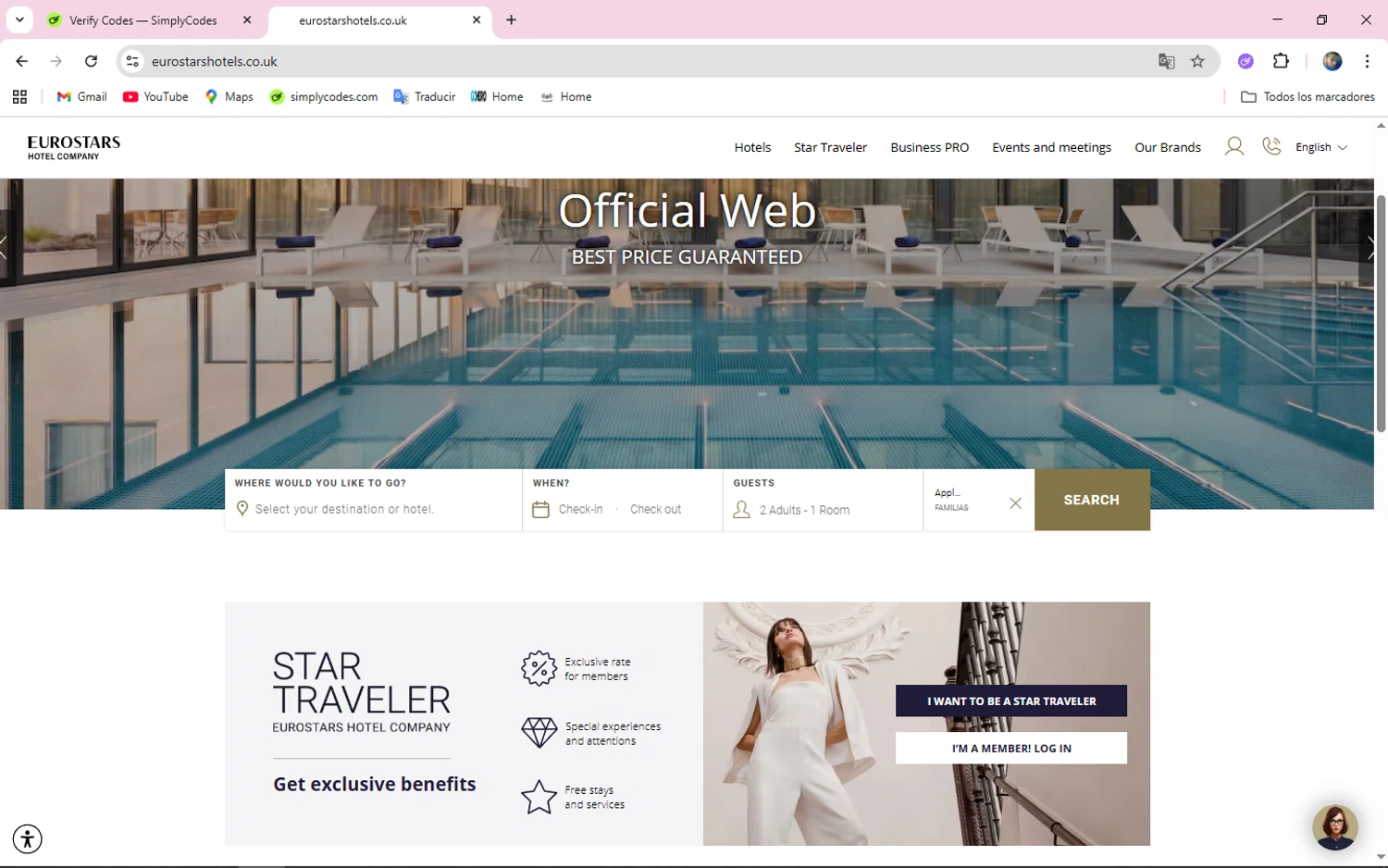Open Events and meetings menu
The image size is (1388, 868).
tap(1051, 147)
